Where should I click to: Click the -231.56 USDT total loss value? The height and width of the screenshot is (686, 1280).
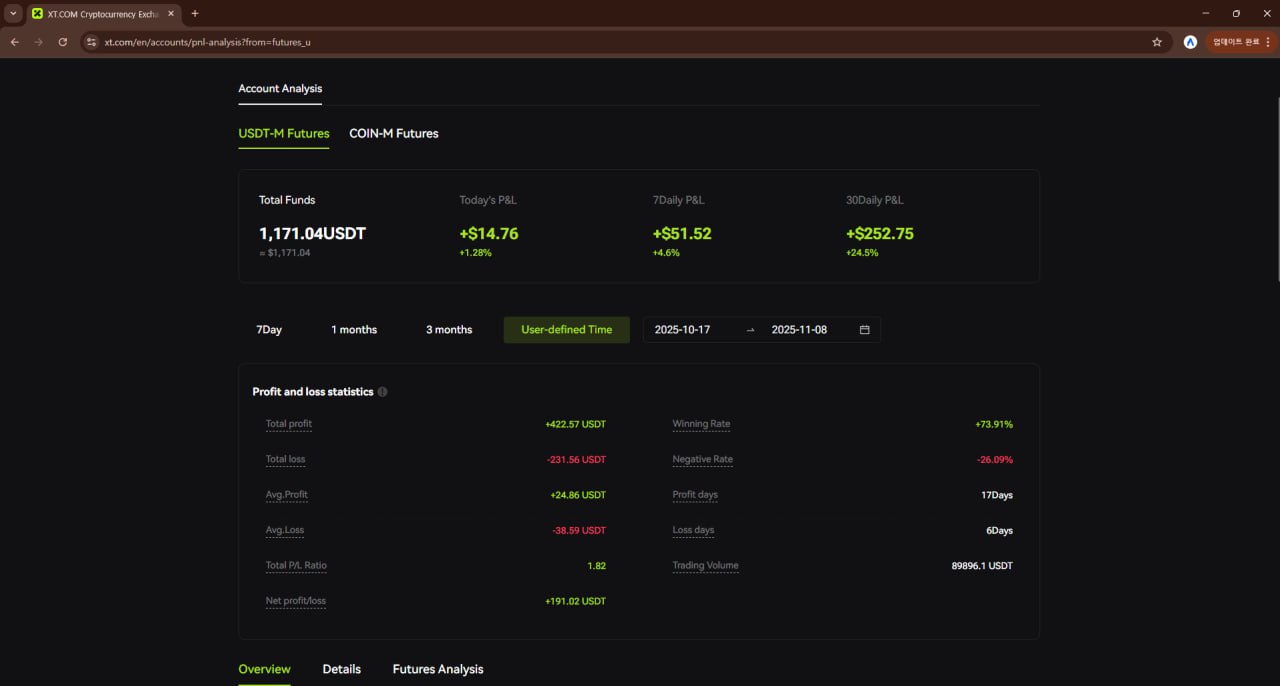(577, 460)
